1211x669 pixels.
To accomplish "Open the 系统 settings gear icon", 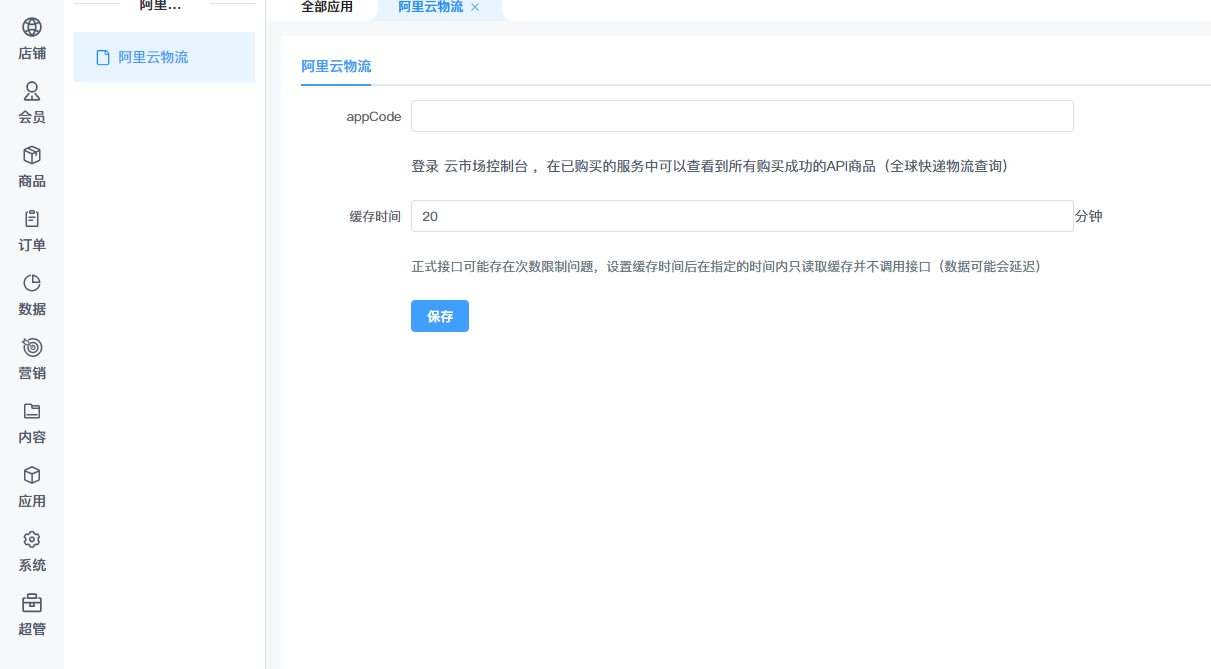I will click(32, 539).
